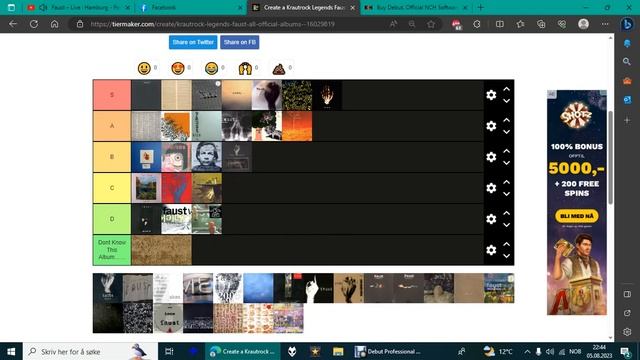Open settings gear for Dont Know This Album row
This screenshot has width=640, height=360.
tap(491, 250)
